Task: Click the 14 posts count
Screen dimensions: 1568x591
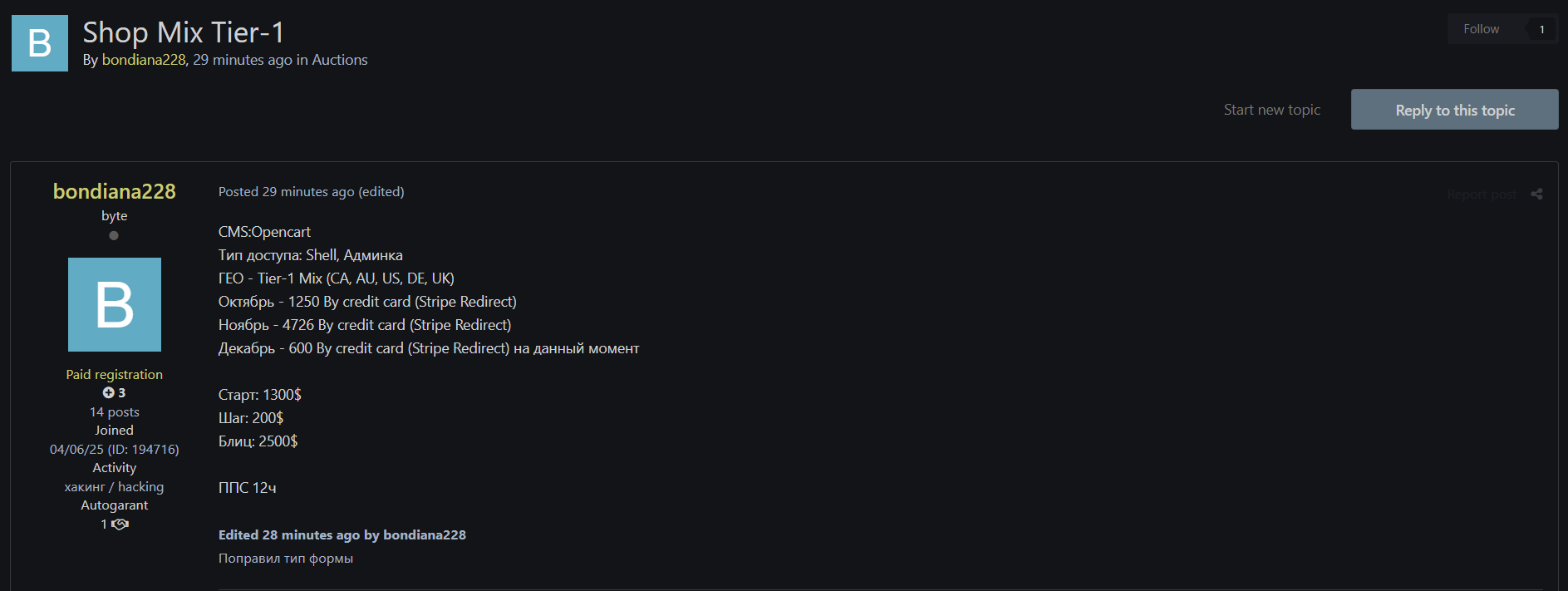Action: [115, 412]
